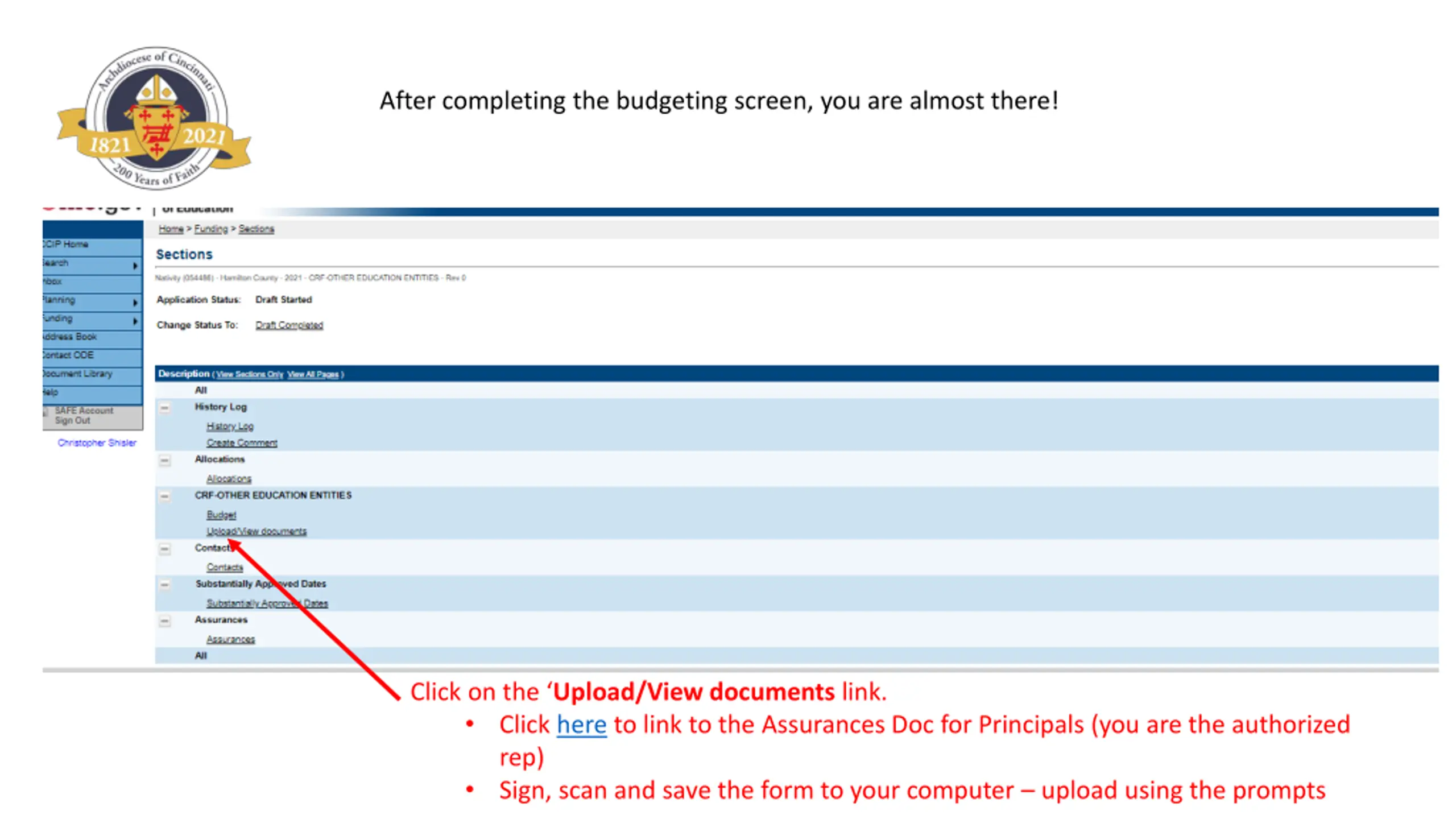
Task: Click the 'here' Assurances Doc hyperlink
Action: pyautogui.click(x=581, y=725)
